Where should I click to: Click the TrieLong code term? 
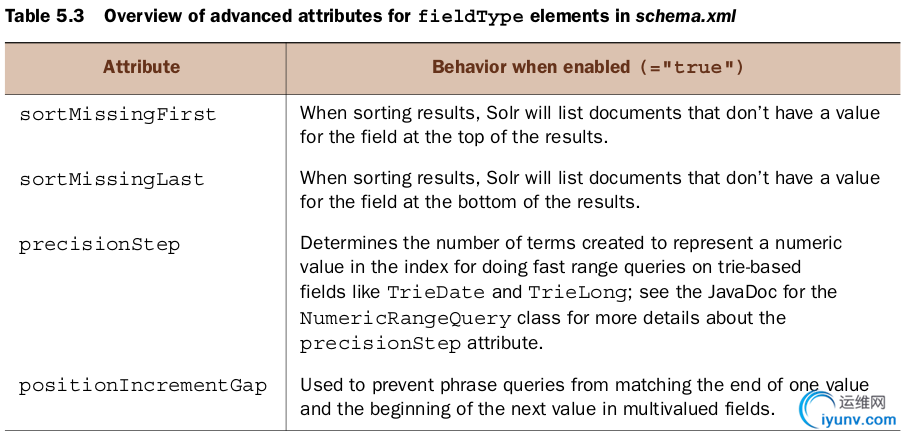578,292
